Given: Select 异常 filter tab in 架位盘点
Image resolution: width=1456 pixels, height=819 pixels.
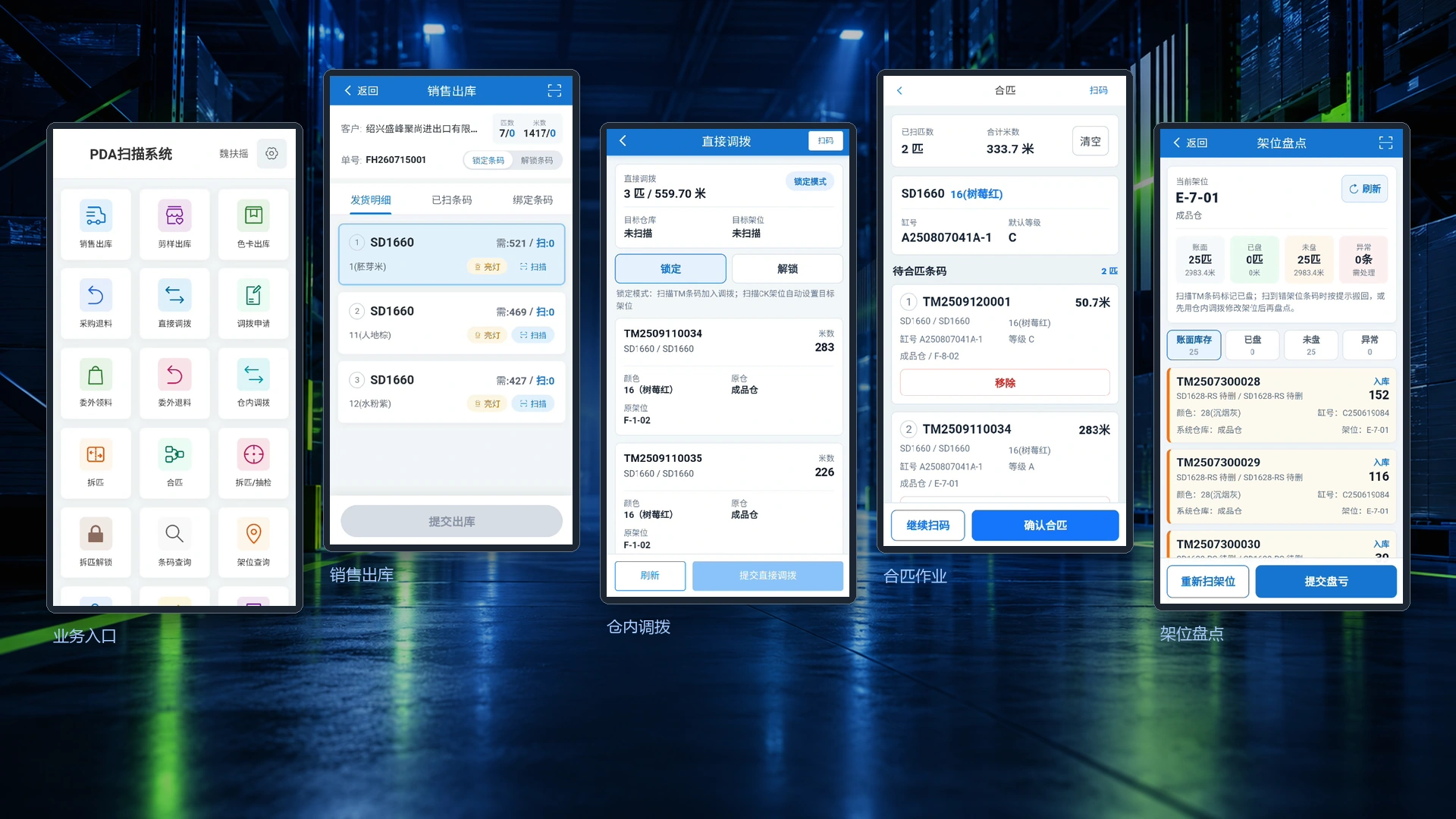Looking at the screenshot, I should (1370, 345).
